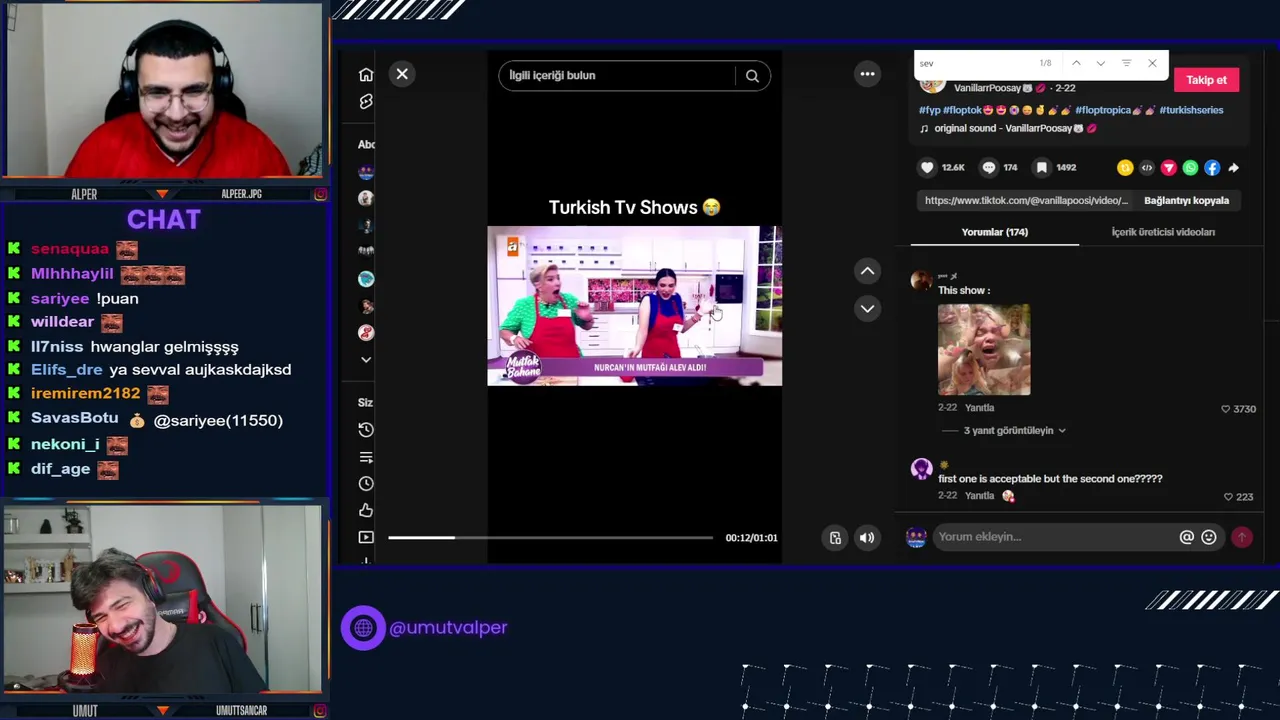The image size is (1280, 720).
Task: Go to the previous TikTok video
Action: pyautogui.click(x=867, y=271)
